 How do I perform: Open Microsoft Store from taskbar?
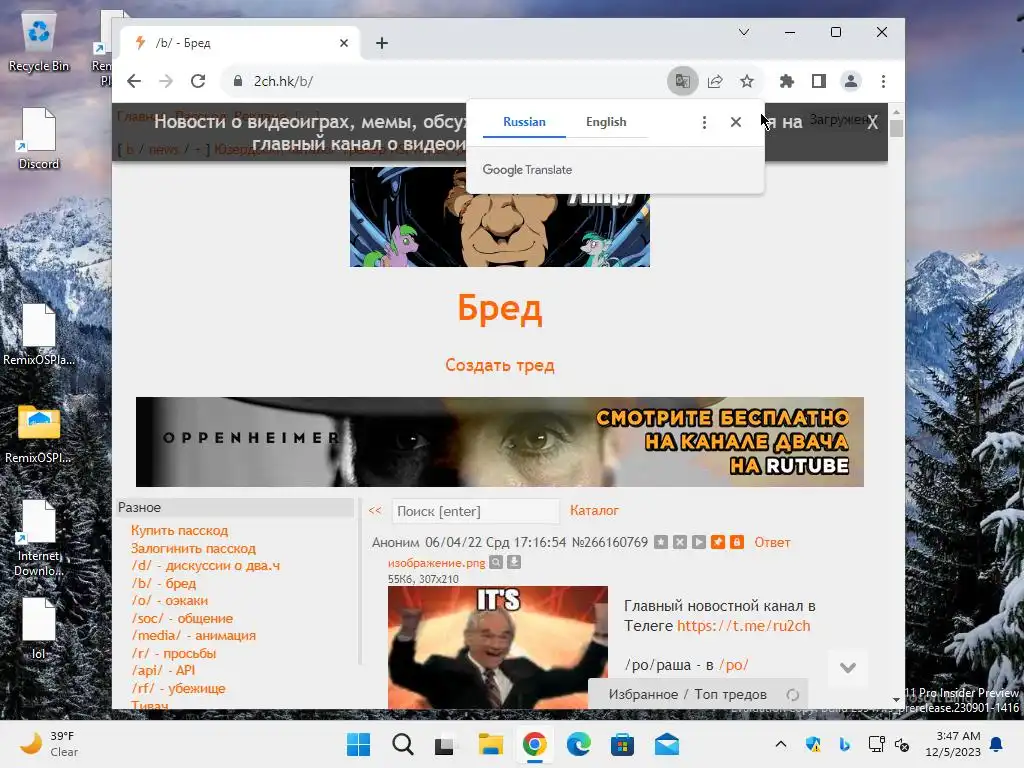pos(622,744)
